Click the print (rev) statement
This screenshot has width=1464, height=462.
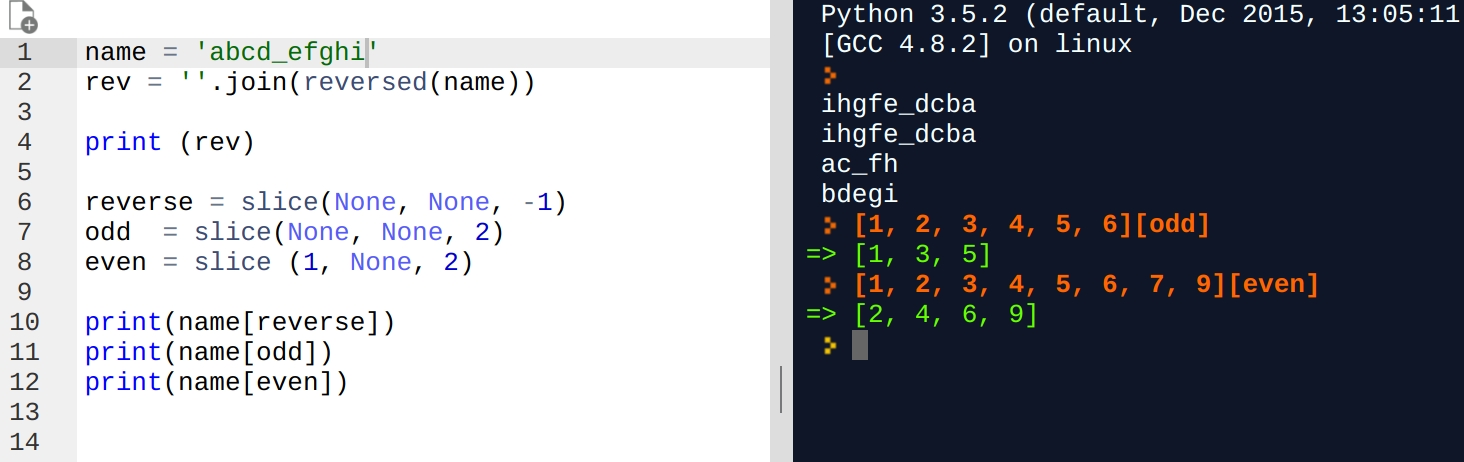(170, 143)
